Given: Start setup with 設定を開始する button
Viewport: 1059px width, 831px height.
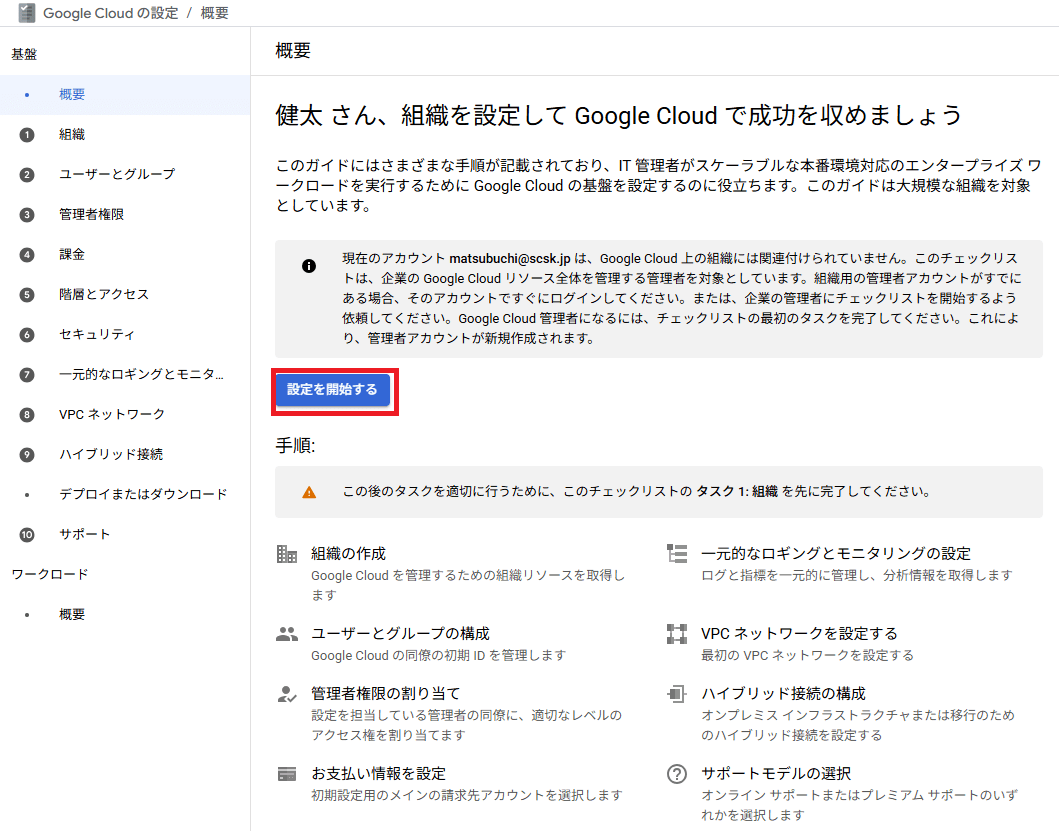Looking at the screenshot, I should (x=332, y=390).
